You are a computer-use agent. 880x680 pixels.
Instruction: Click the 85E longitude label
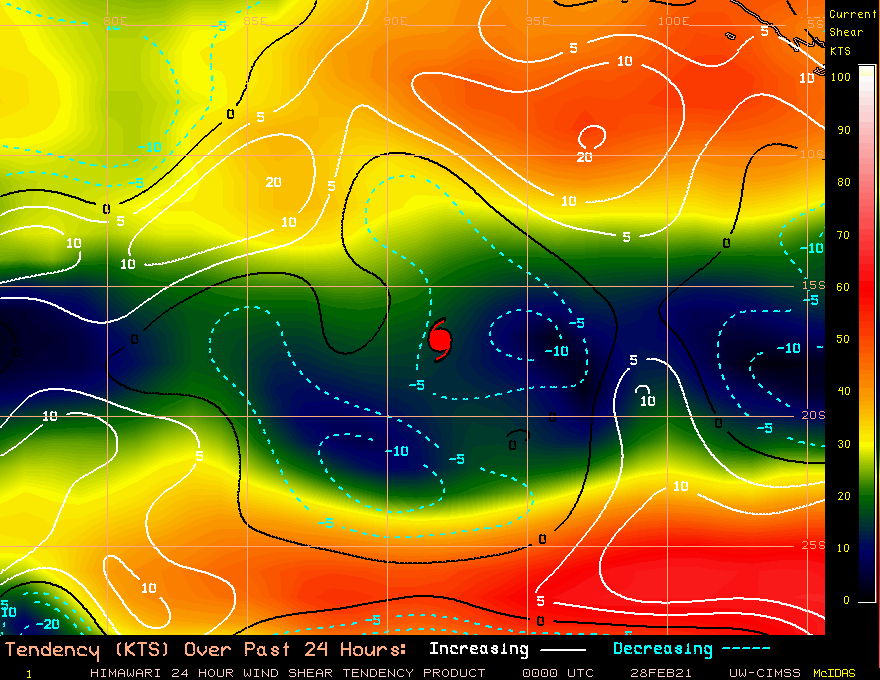[x=256, y=21]
